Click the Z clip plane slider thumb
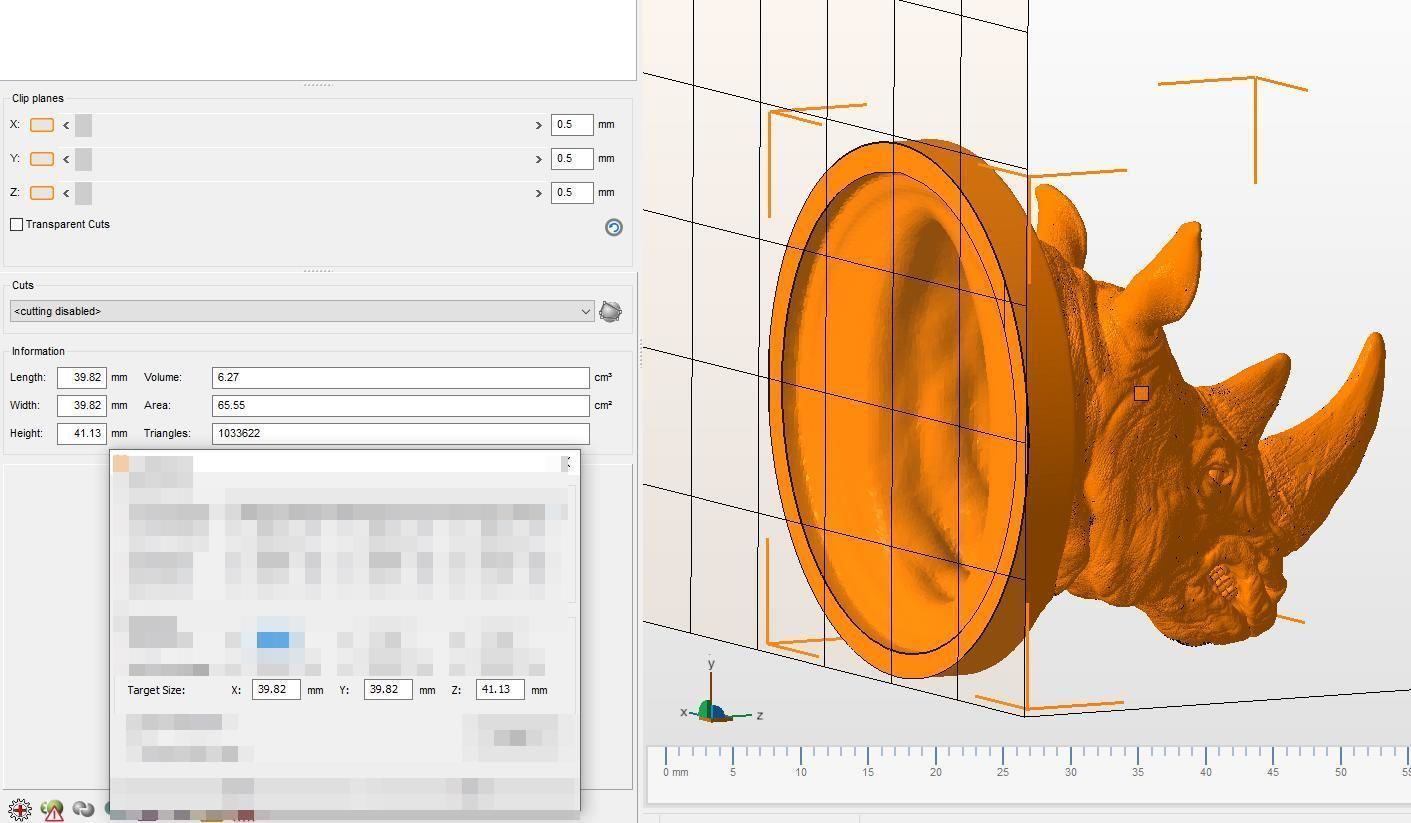 tap(83, 193)
